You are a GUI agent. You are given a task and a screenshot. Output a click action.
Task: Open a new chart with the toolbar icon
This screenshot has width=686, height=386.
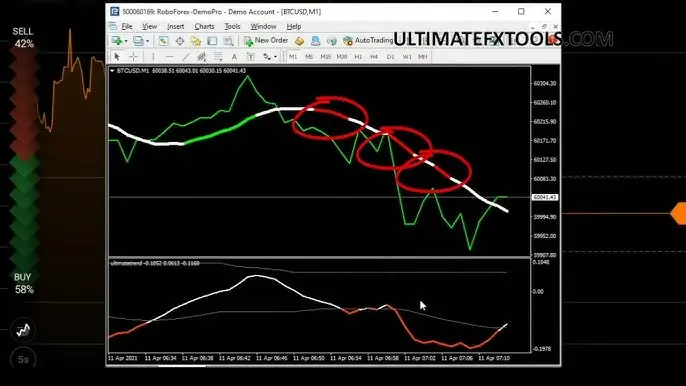click(117, 41)
